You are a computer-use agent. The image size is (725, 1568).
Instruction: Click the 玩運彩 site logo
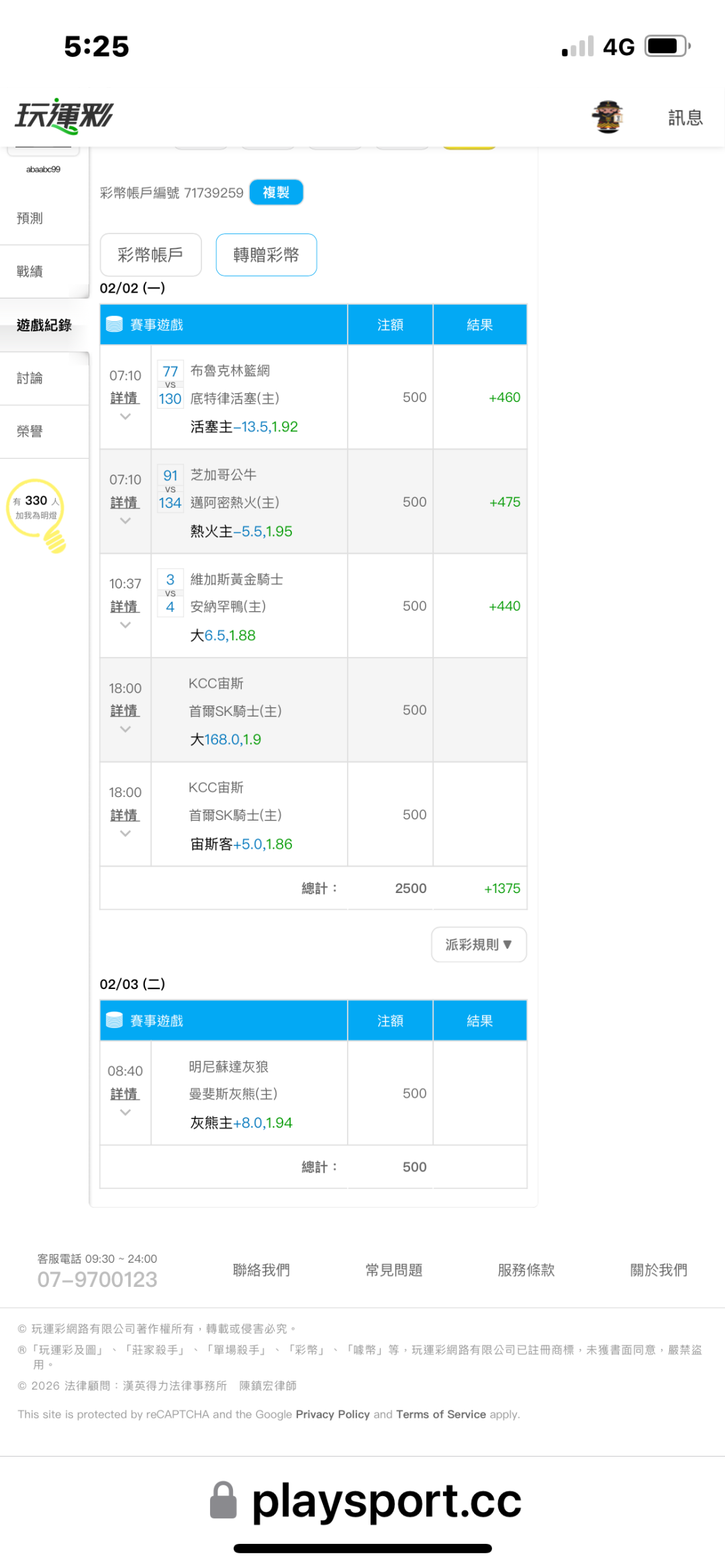pos(64,116)
